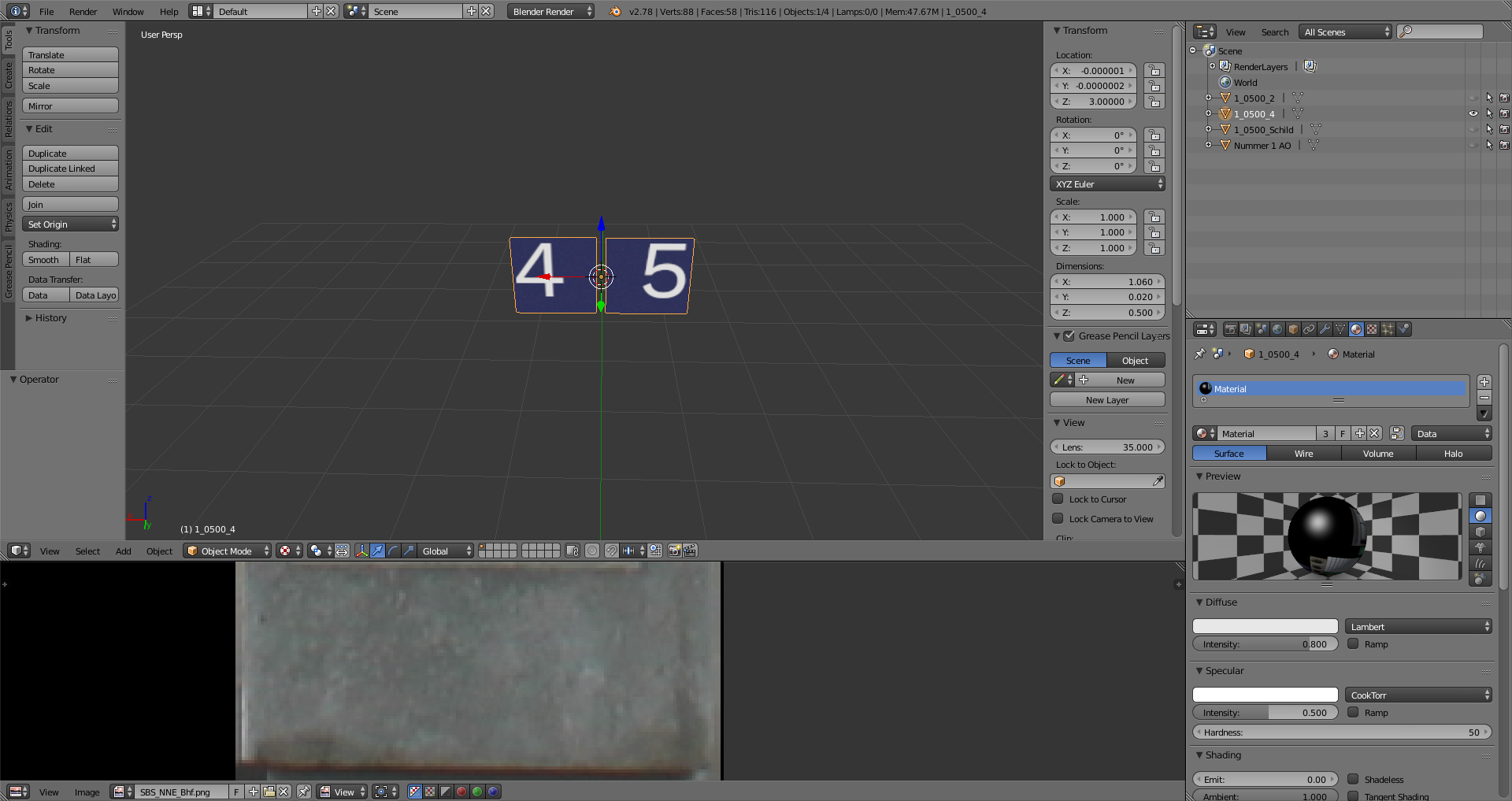Viewport: 1512px width, 801px height.
Task: Toggle visibility eye for object 1_0500_4
Action: (1473, 113)
